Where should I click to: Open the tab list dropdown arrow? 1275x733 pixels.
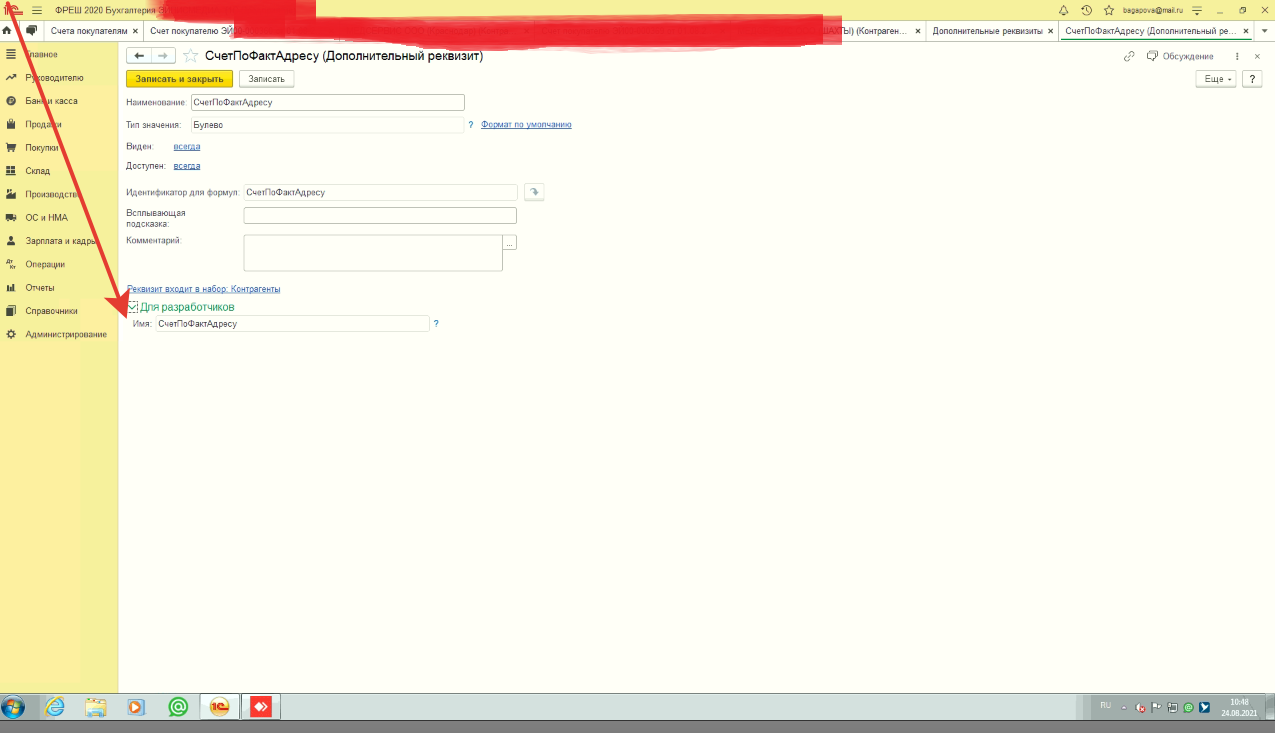(1263, 31)
